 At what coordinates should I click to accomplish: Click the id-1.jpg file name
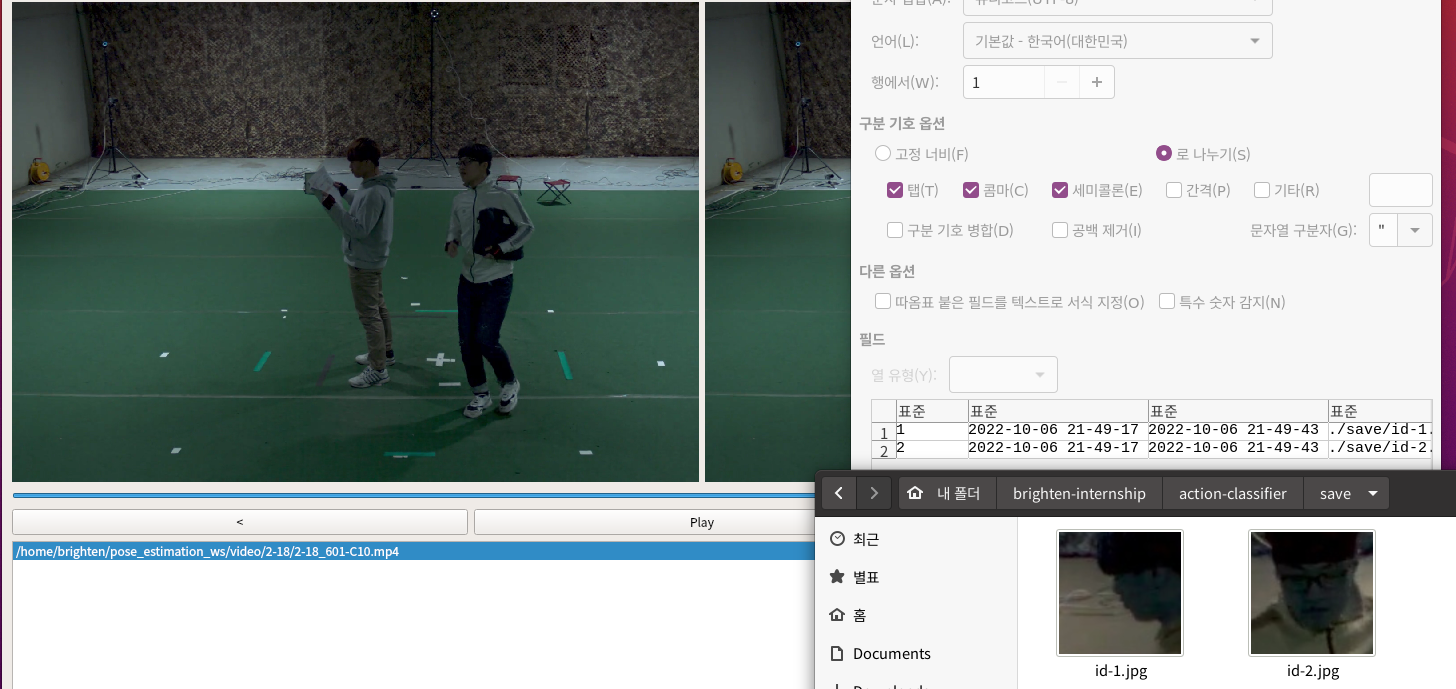pos(1120,671)
